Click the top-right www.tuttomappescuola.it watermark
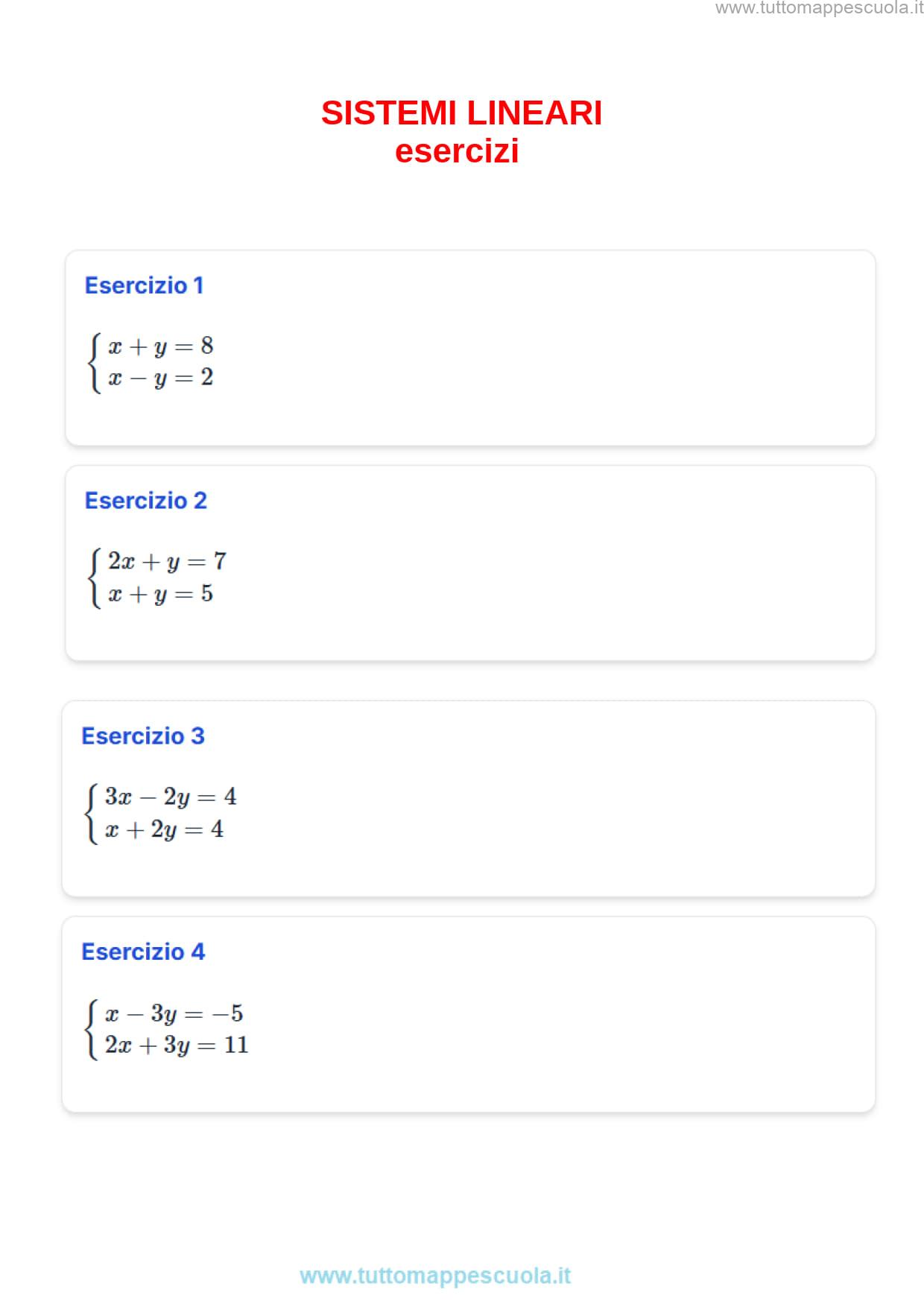The image size is (924, 1307). [819, 8]
